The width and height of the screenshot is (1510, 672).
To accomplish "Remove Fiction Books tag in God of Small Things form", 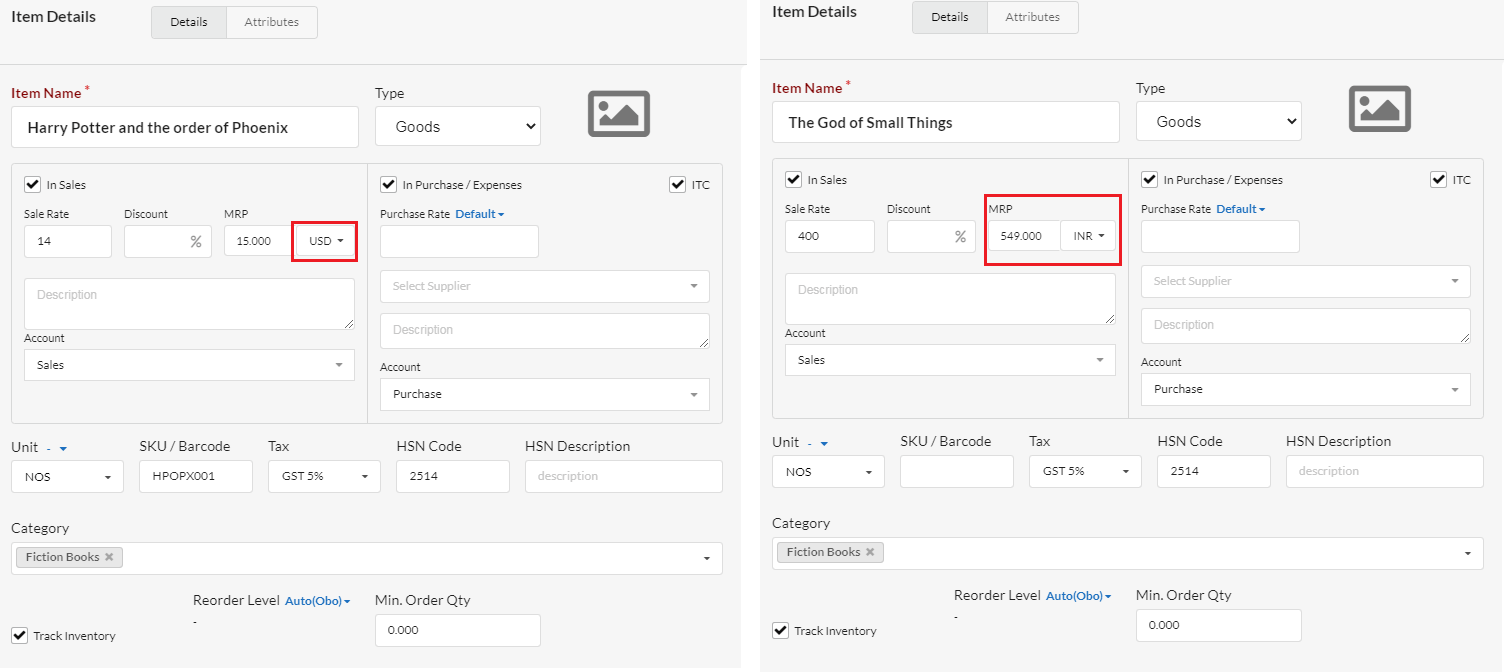I will [870, 552].
